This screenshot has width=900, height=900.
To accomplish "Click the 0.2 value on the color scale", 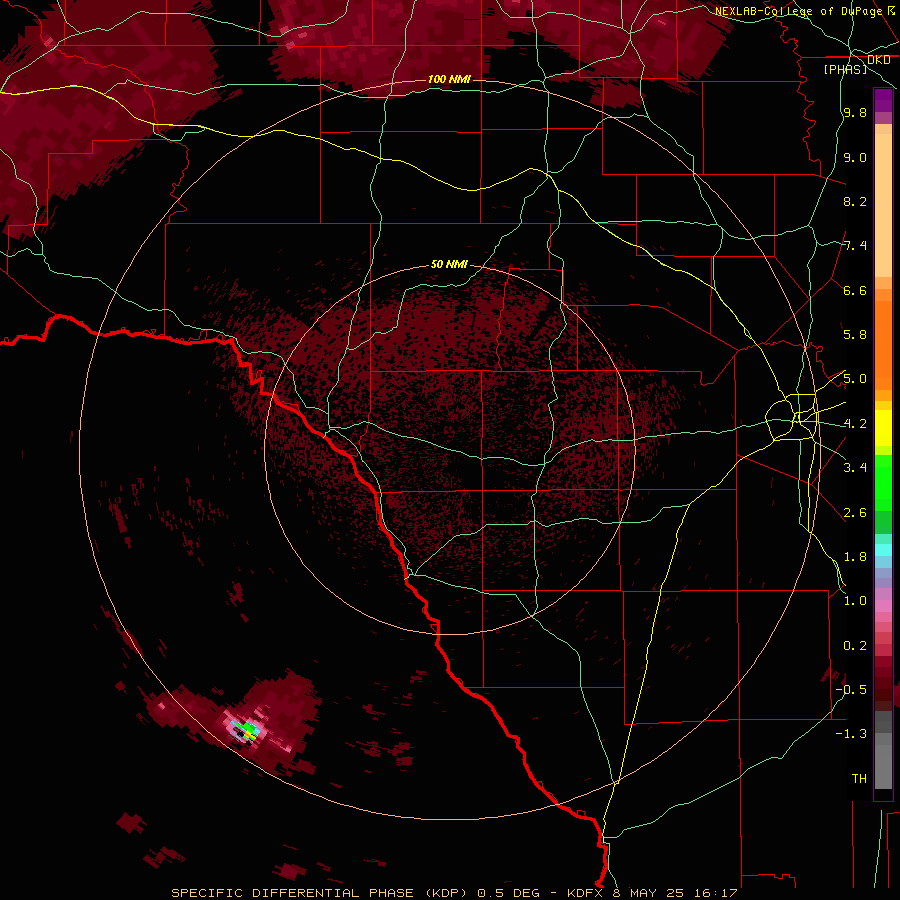I will (855, 646).
